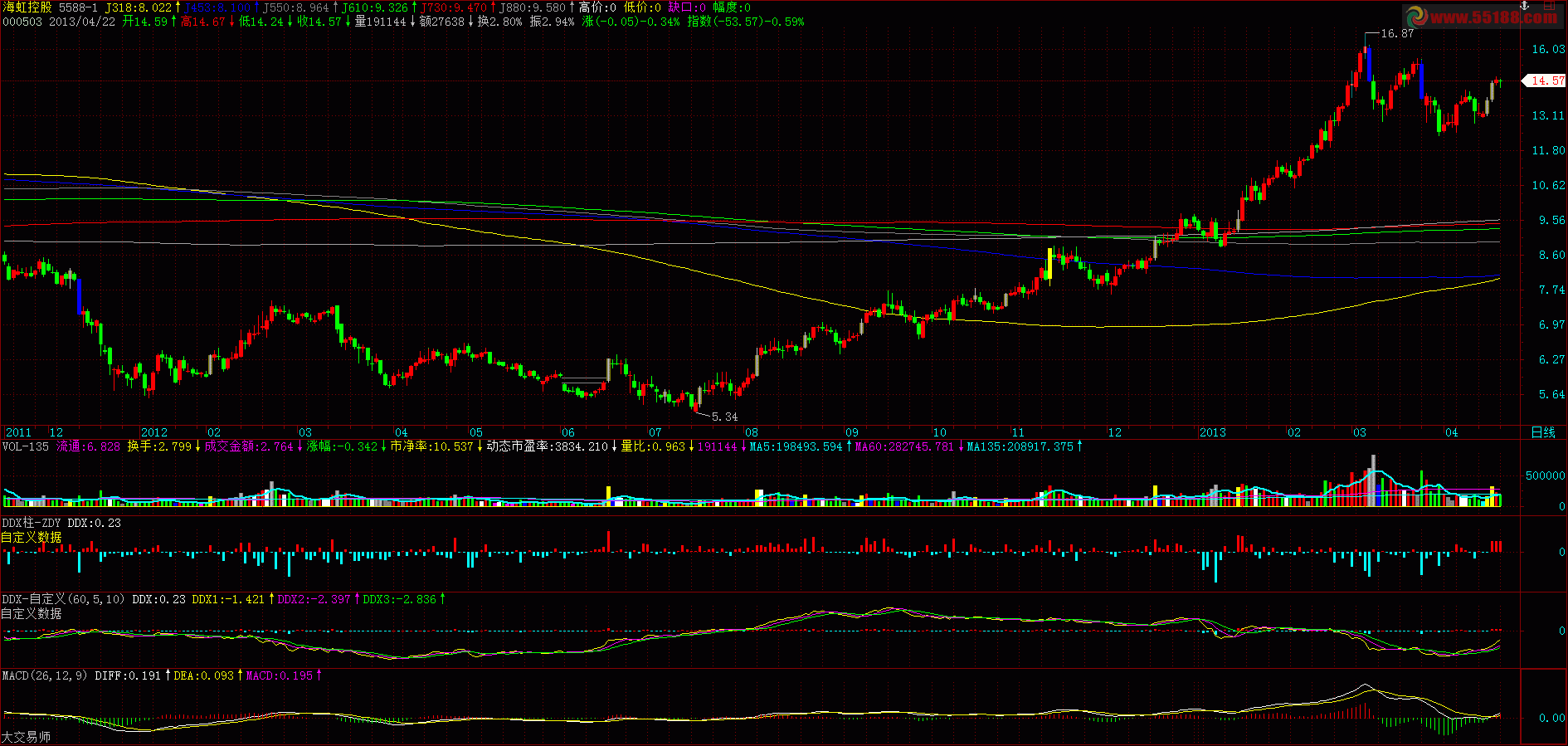
Task: Select the stock name 海虹控股
Action: (27, 7)
